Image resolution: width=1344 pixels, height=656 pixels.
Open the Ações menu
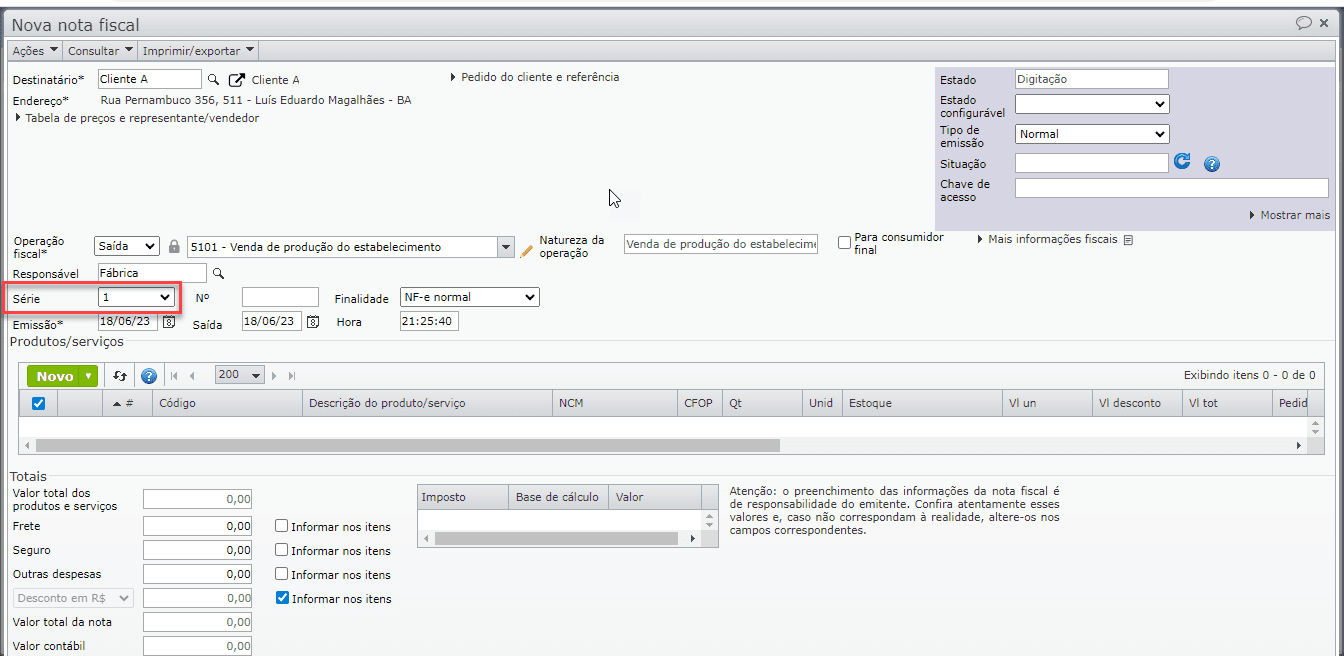pyautogui.click(x=35, y=50)
